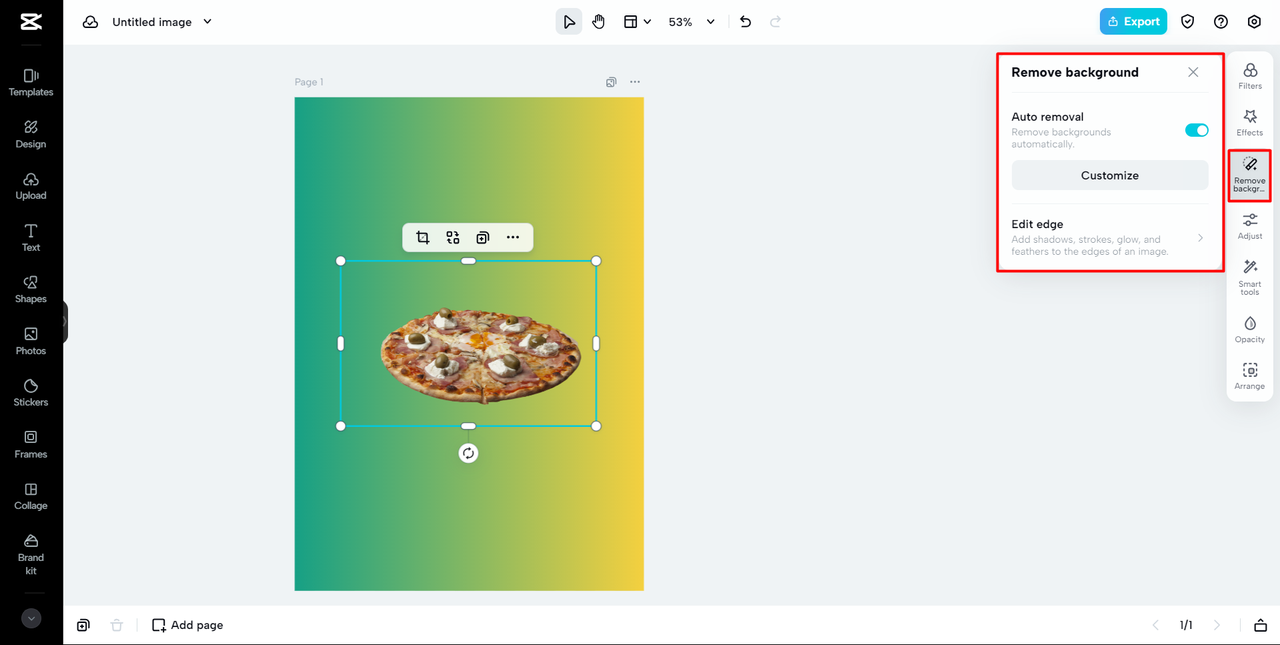
Task: Switch to the Templates tab
Action: tap(31, 82)
